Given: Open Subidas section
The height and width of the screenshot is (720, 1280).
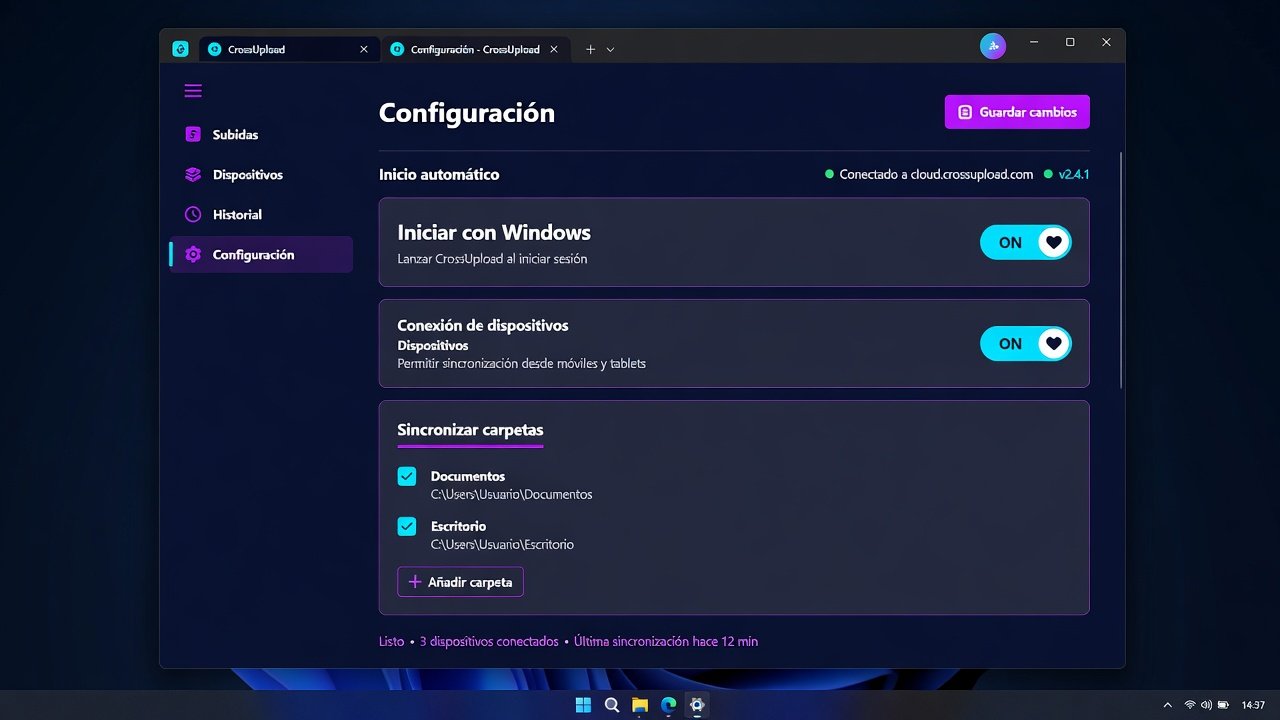Looking at the screenshot, I should pyautogui.click(x=261, y=134).
